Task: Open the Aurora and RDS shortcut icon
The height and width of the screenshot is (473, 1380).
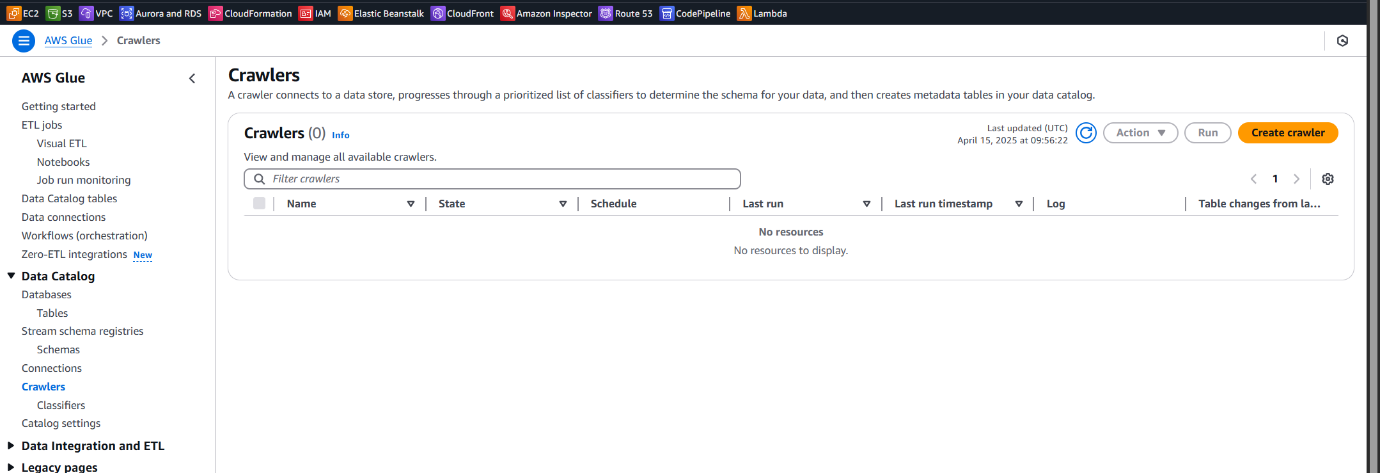Action: [x=126, y=14]
